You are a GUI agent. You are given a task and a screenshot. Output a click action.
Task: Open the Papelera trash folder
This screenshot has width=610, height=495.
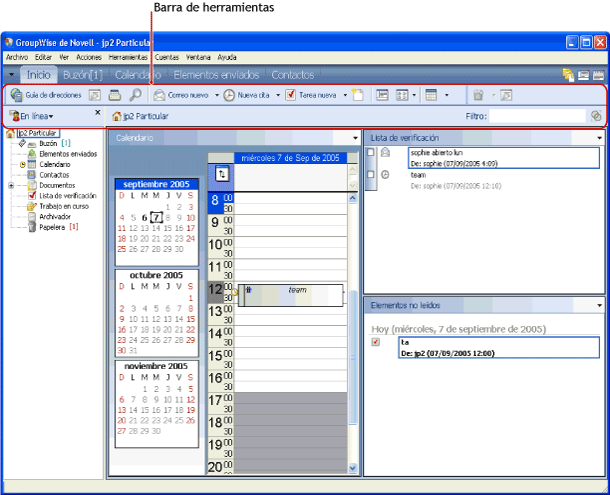[x=52, y=227]
